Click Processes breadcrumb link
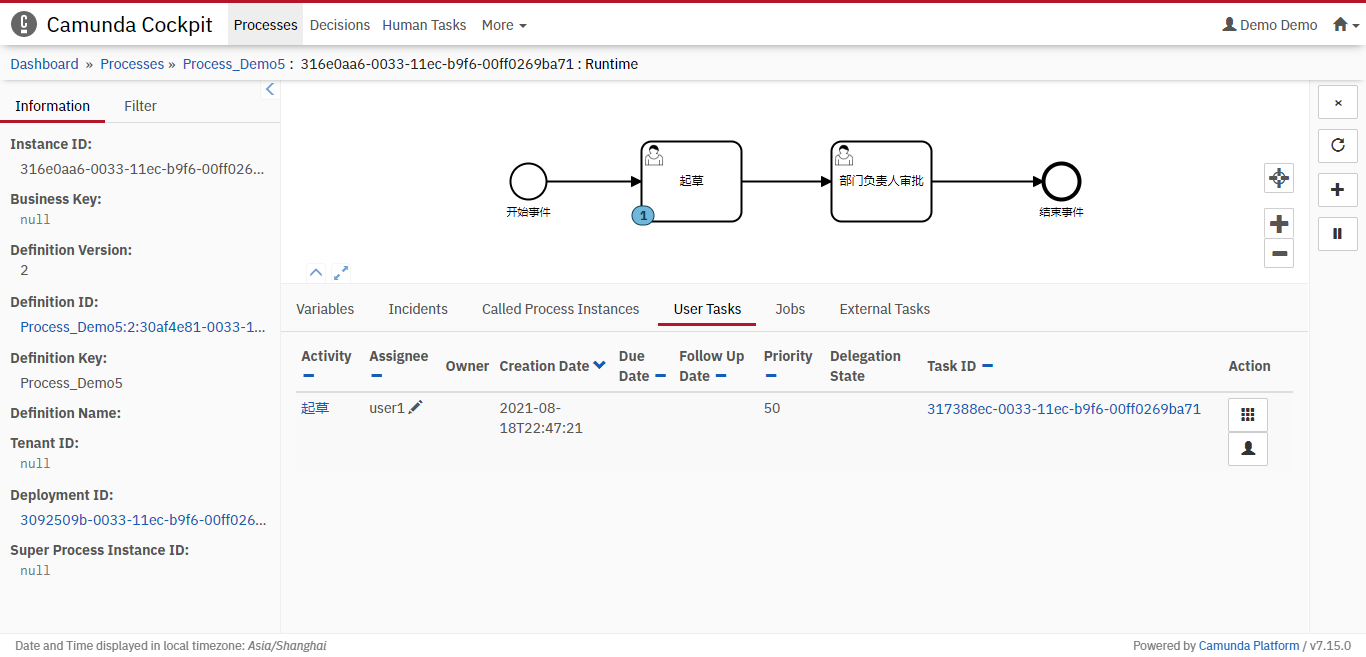This screenshot has height=657, width=1366. tap(132, 64)
